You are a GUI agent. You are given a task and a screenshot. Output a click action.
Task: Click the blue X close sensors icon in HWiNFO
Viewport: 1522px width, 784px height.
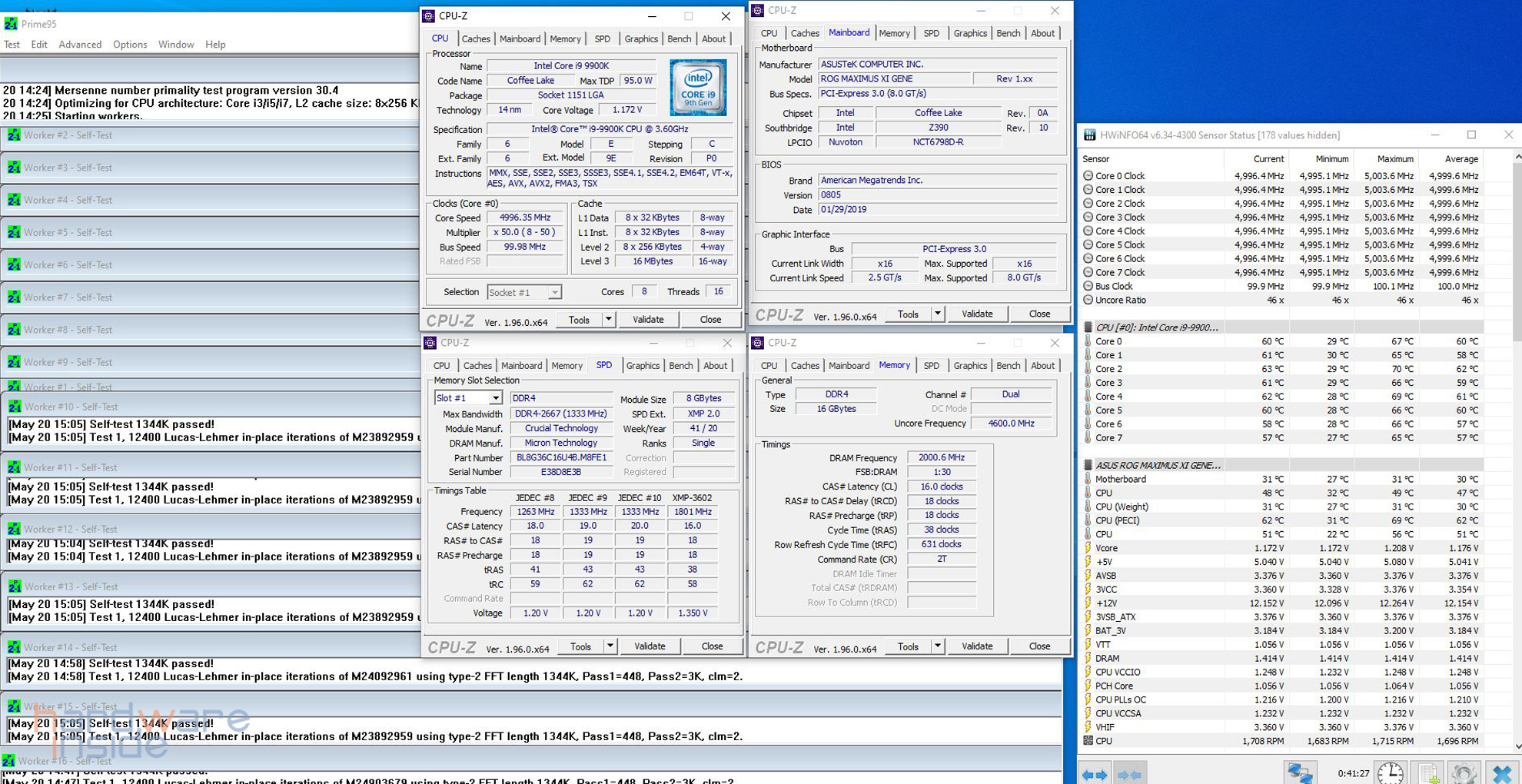1503,772
